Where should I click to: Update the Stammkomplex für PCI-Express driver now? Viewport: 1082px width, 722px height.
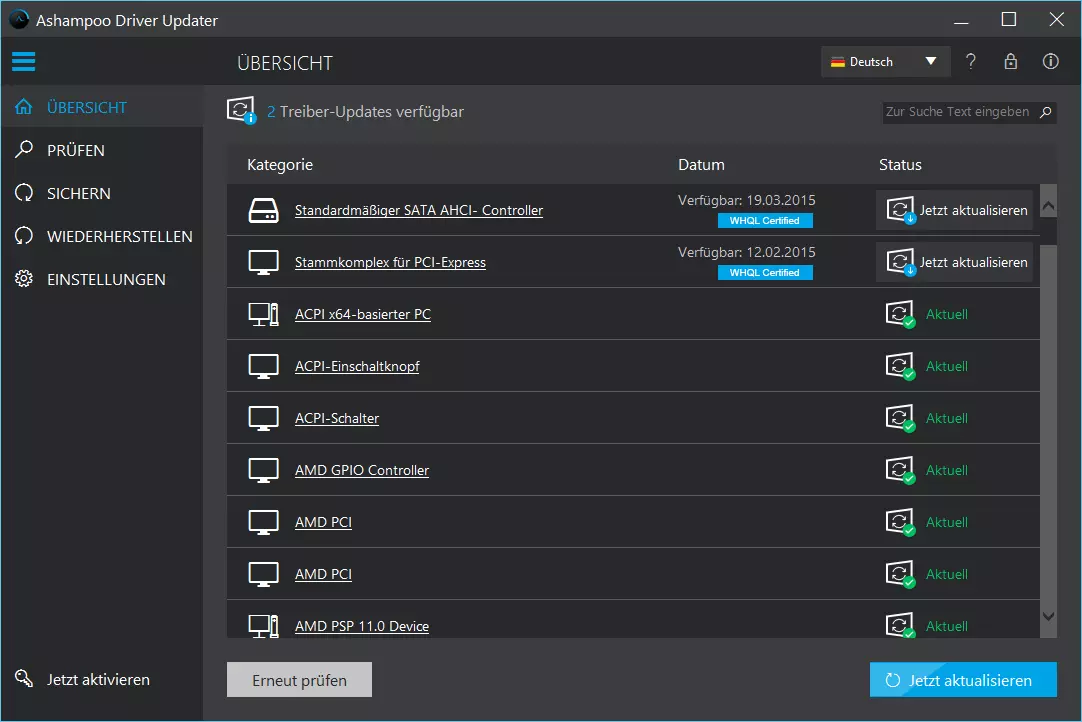coord(954,262)
